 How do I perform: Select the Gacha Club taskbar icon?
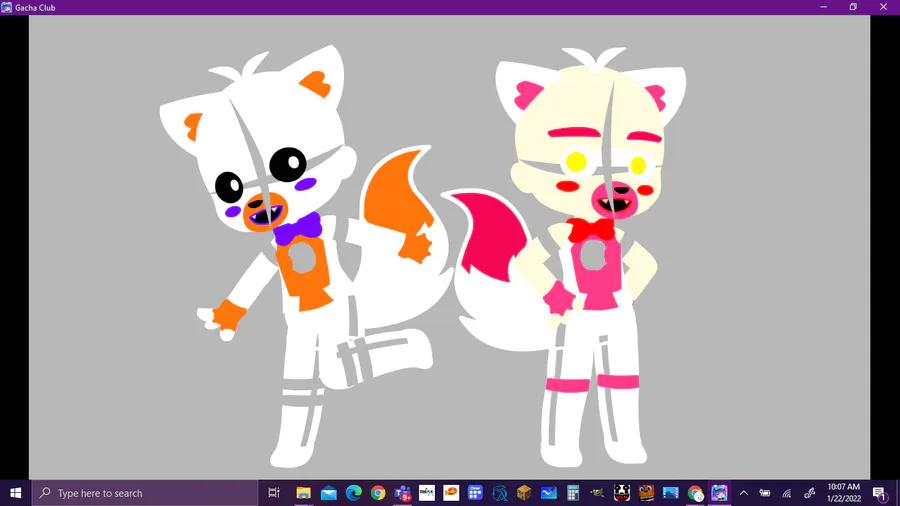pos(719,493)
